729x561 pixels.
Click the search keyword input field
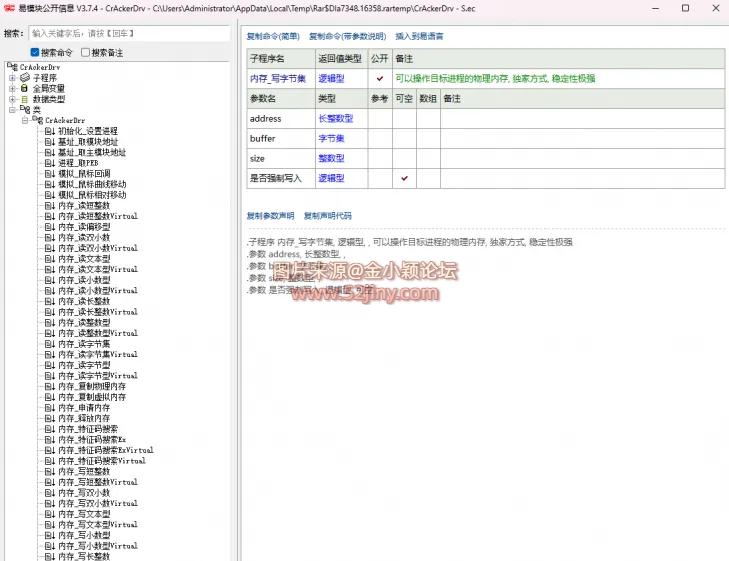(x=129, y=33)
